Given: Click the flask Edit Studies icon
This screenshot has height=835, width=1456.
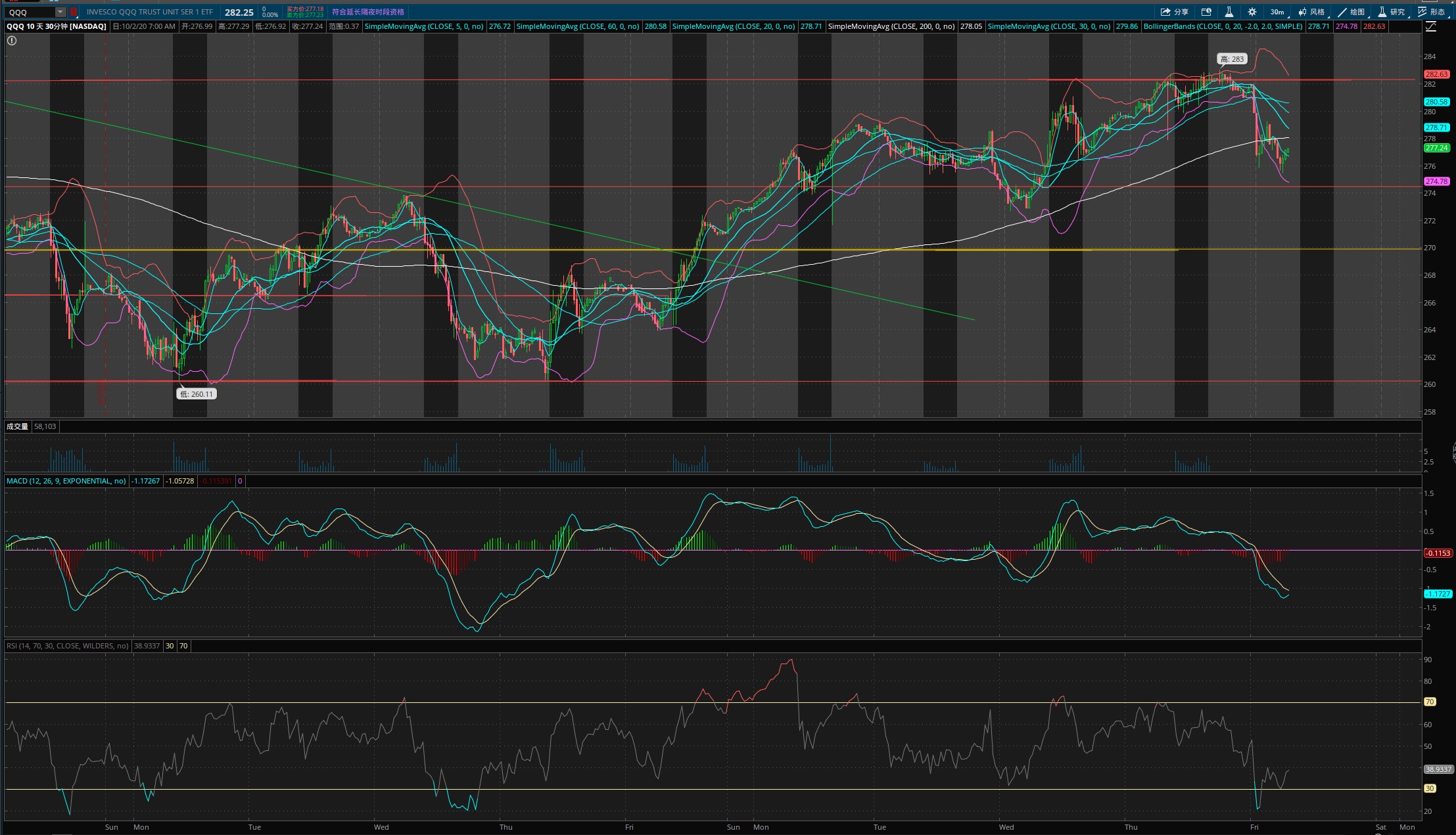Looking at the screenshot, I should click(x=1229, y=12).
